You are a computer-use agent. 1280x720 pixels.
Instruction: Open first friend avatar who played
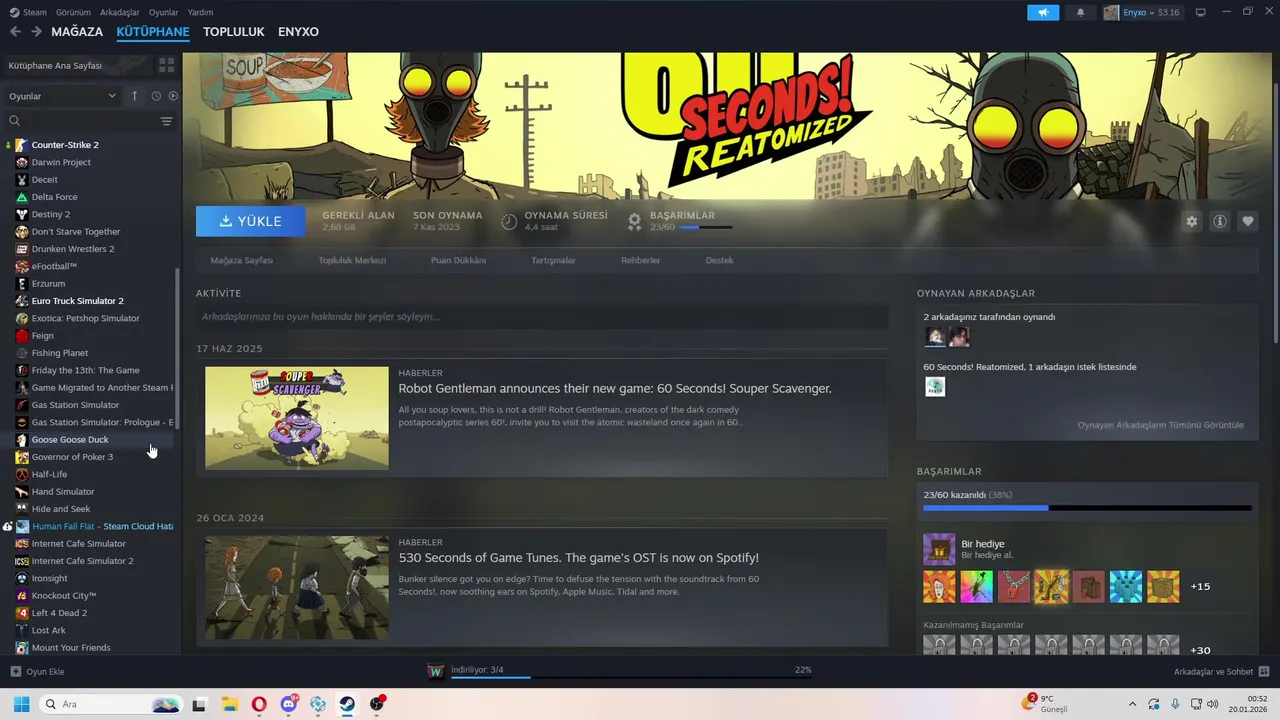coord(935,336)
